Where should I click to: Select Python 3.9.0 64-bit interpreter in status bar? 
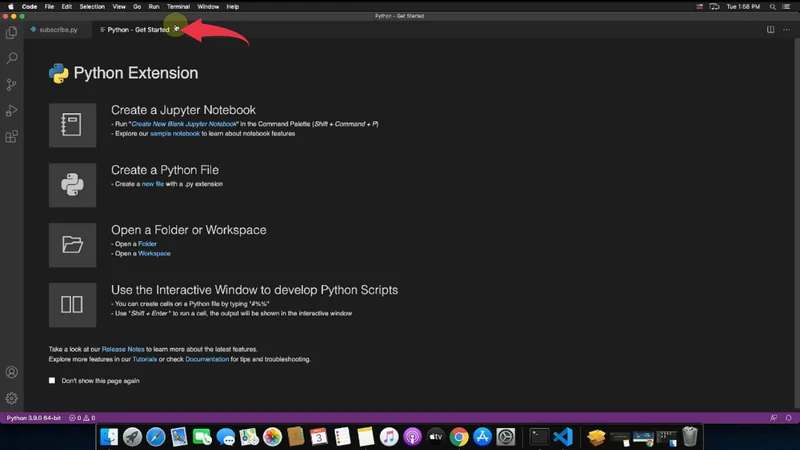[33, 417]
